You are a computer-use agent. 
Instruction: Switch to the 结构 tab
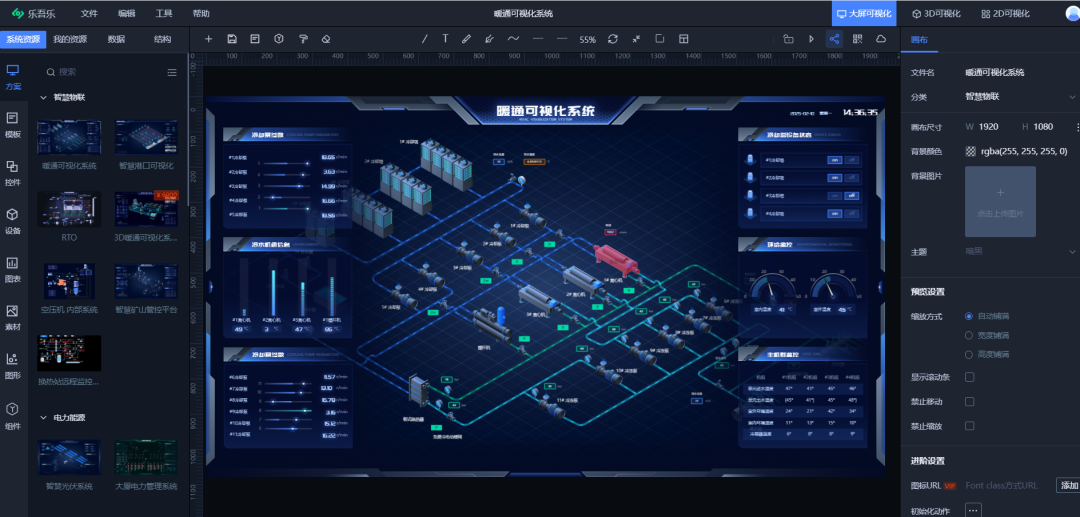click(163, 39)
